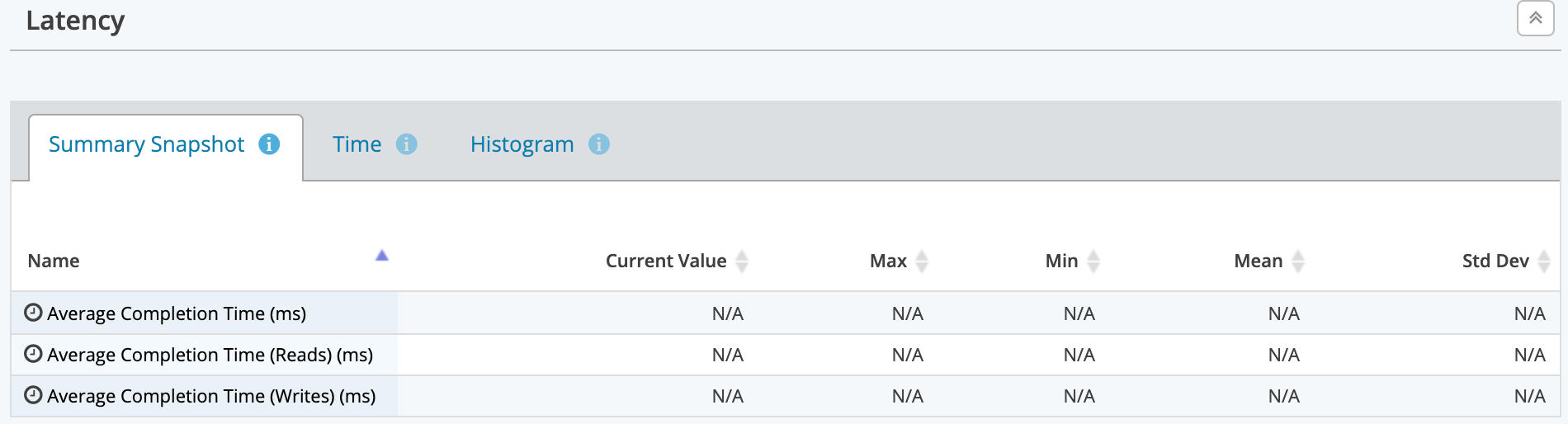Screen dimensions: 1568x424
Task: Collapse the Latency panel with the chevron button
Action: pos(1535,18)
